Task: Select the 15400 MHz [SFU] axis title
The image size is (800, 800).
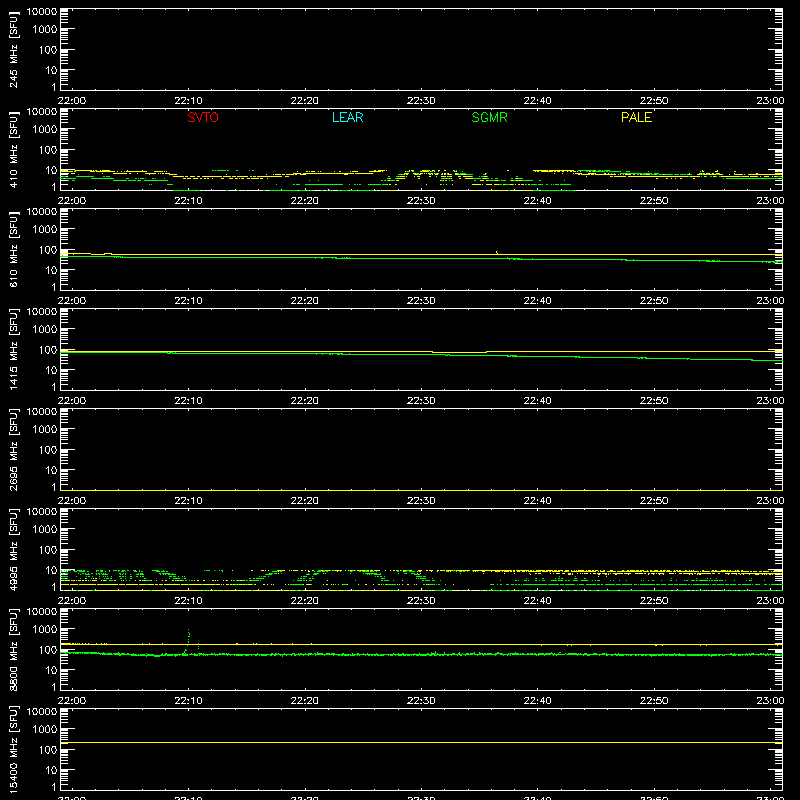Action: tap(13, 749)
